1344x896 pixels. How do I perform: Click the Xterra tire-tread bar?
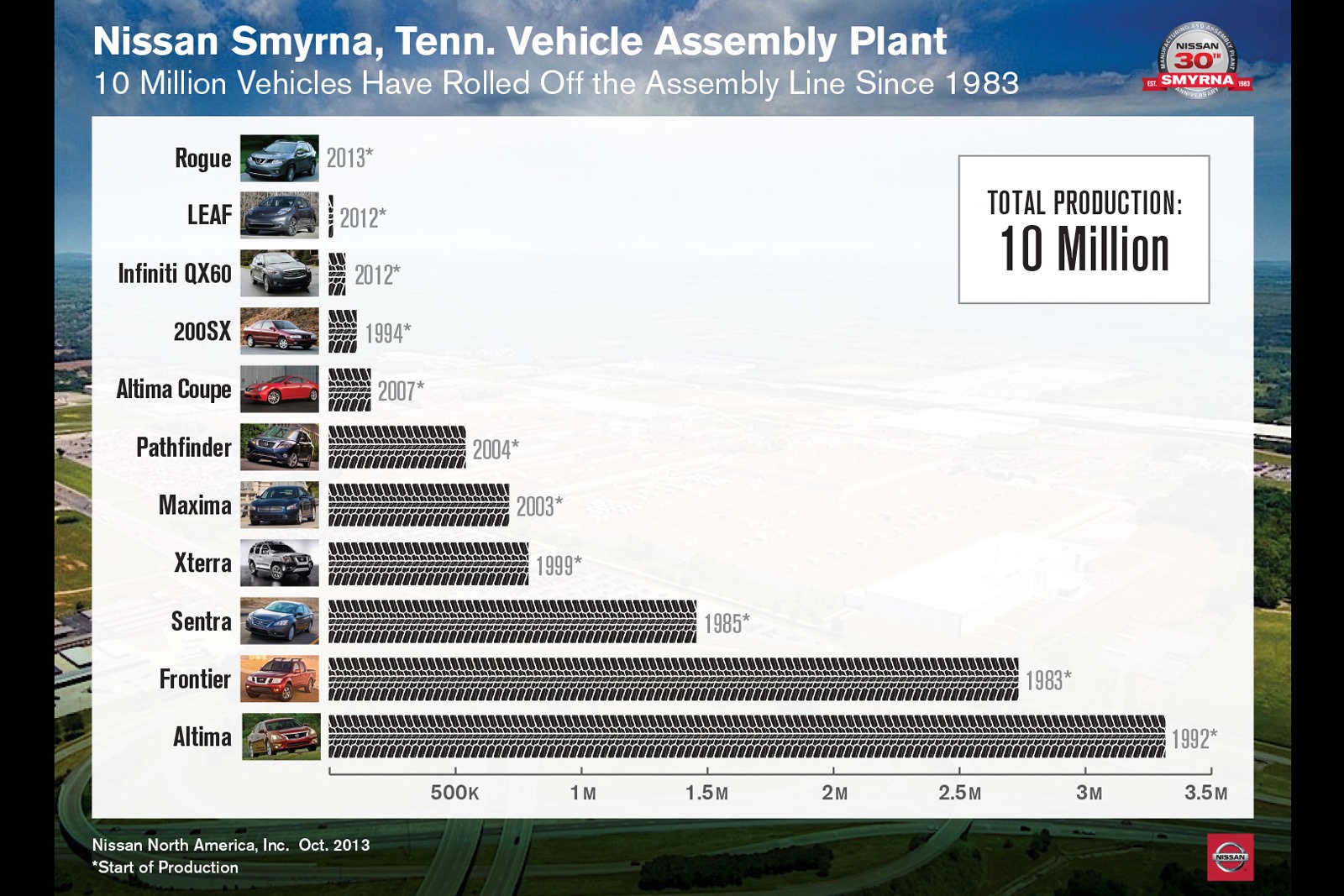click(x=428, y=563)
